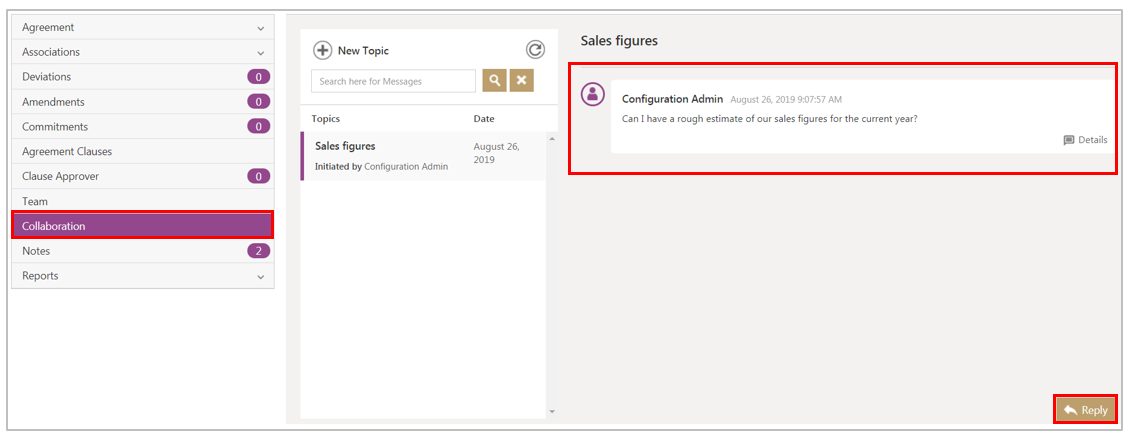Click the magnifier search button

(x=494, y=81)
